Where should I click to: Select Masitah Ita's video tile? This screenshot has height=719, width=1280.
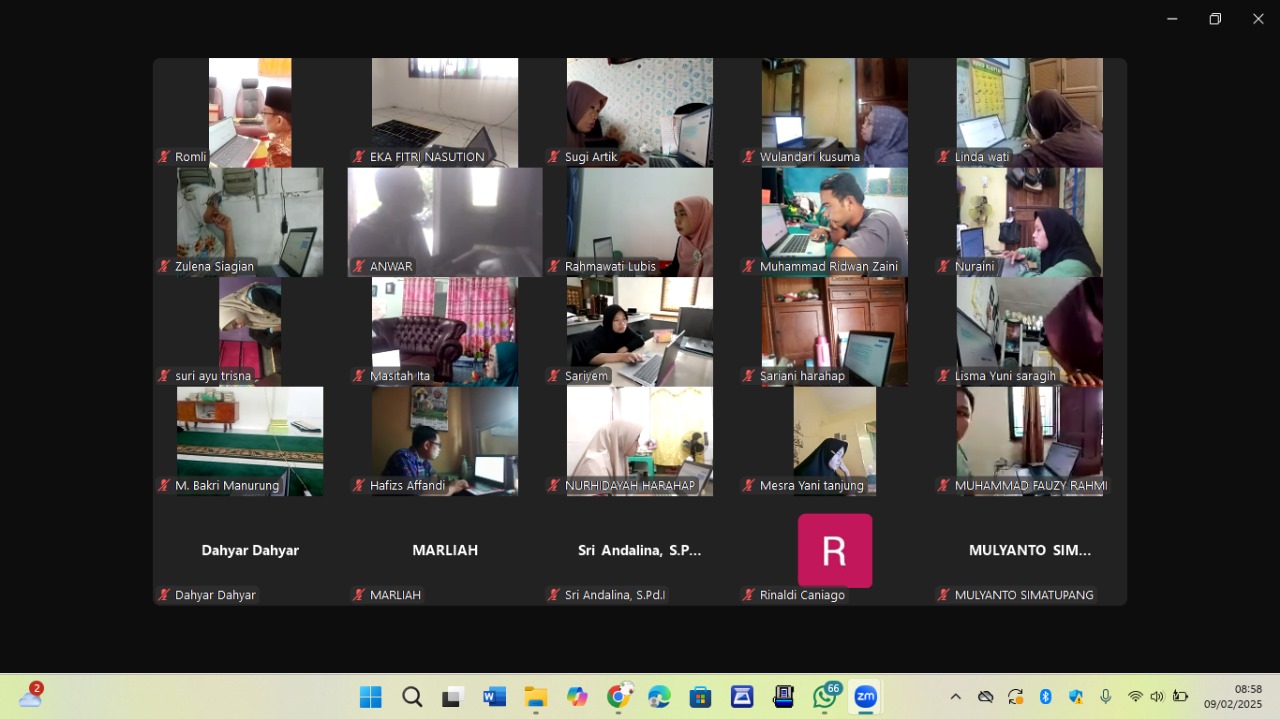[x=445, y=332]
